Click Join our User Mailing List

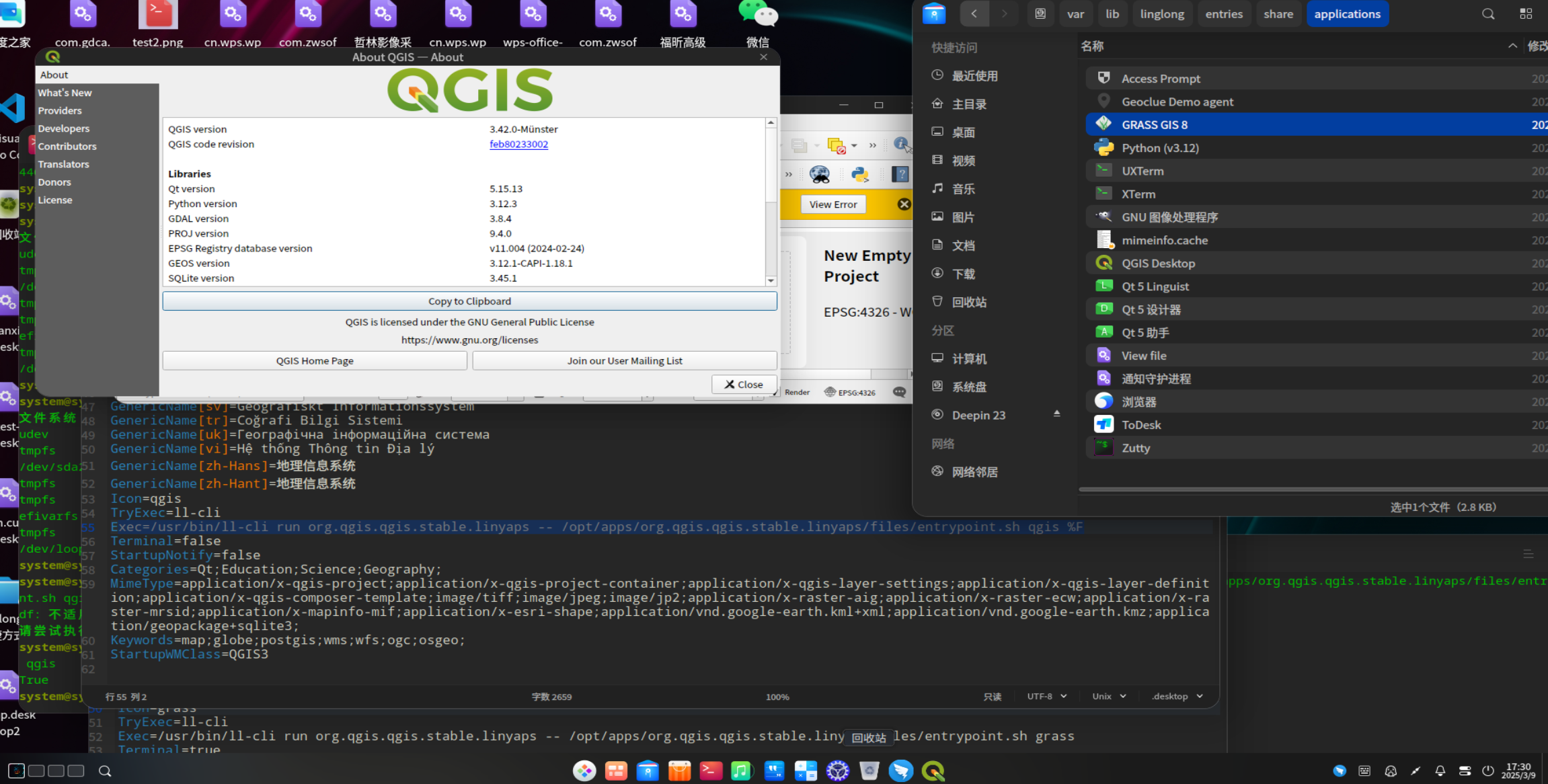click(x=625, y=361)
